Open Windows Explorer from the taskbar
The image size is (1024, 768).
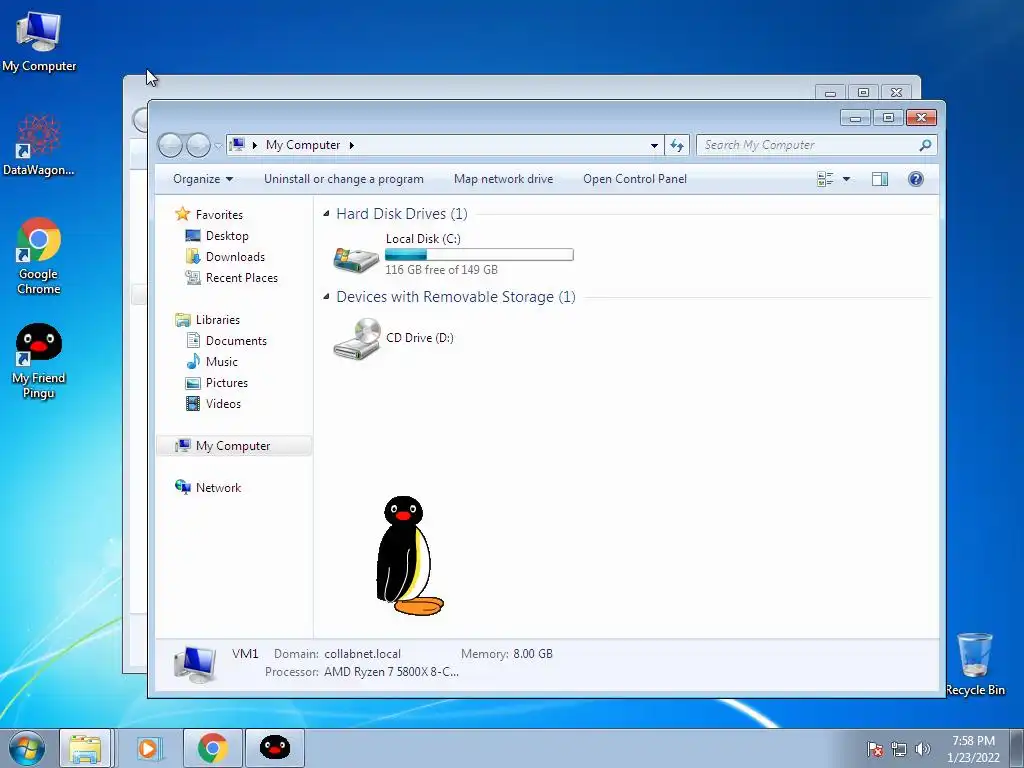[x=85, y=748]
